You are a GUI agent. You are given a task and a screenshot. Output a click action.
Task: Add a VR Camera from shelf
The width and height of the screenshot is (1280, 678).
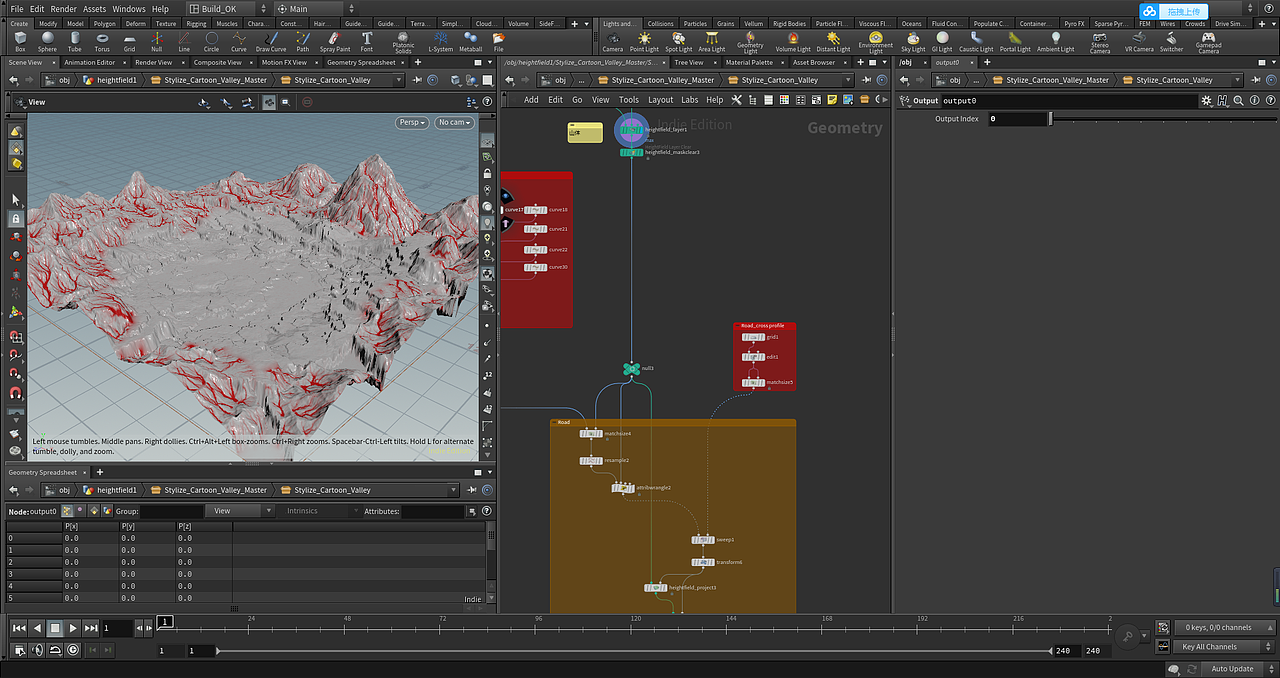[x=1139, y=41]
